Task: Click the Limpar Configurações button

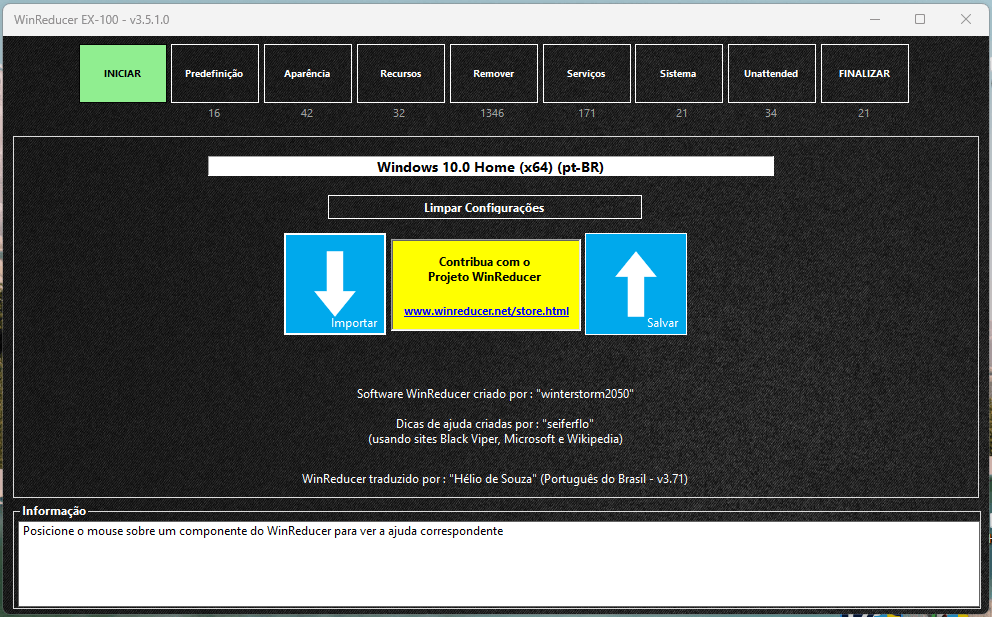Action: tap(485, 208)
